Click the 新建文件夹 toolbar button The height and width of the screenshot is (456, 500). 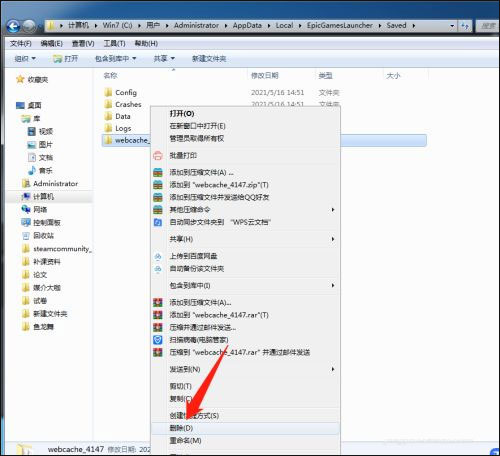coord(209,59)
